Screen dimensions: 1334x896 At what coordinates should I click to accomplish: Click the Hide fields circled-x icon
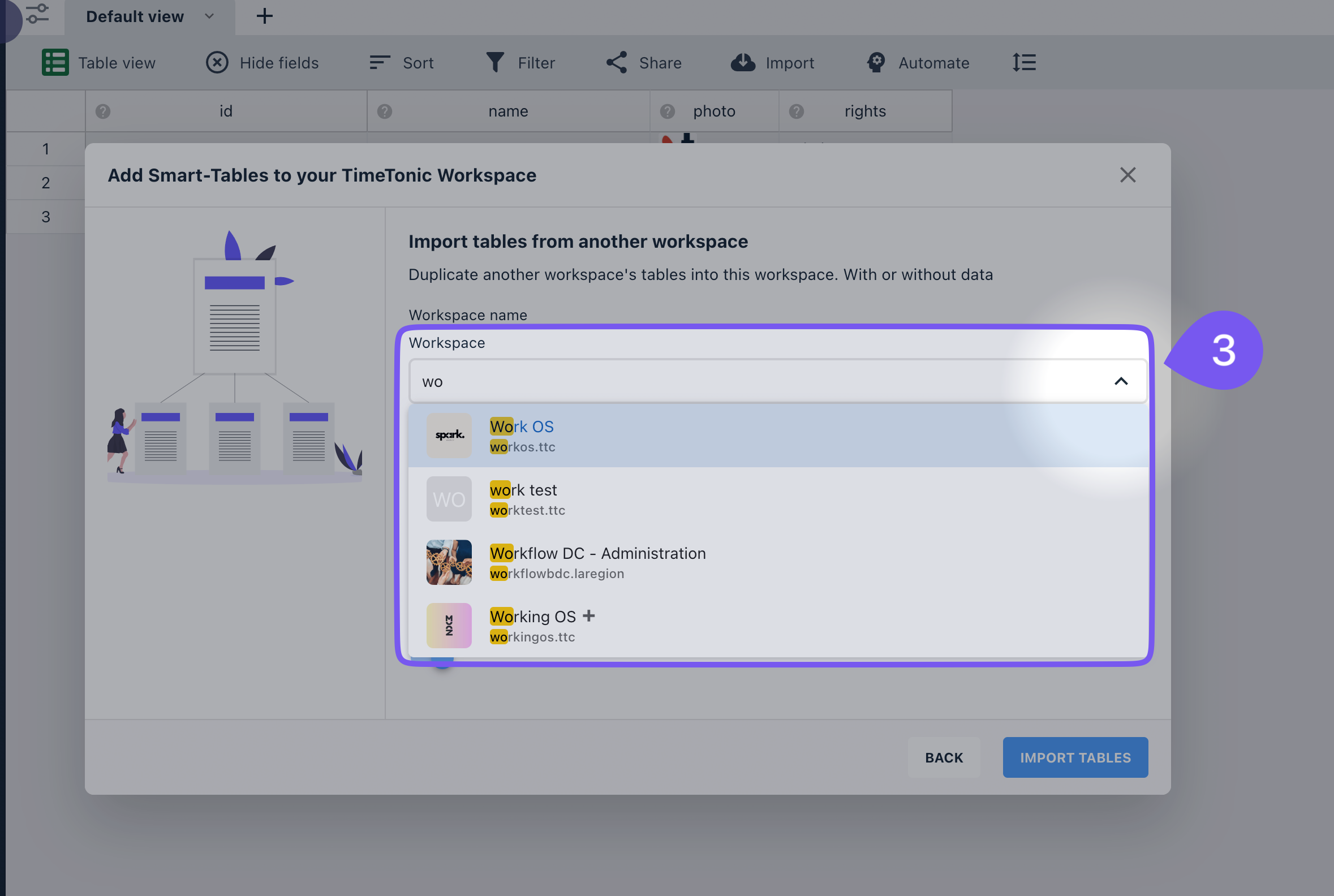coord(217,62)
